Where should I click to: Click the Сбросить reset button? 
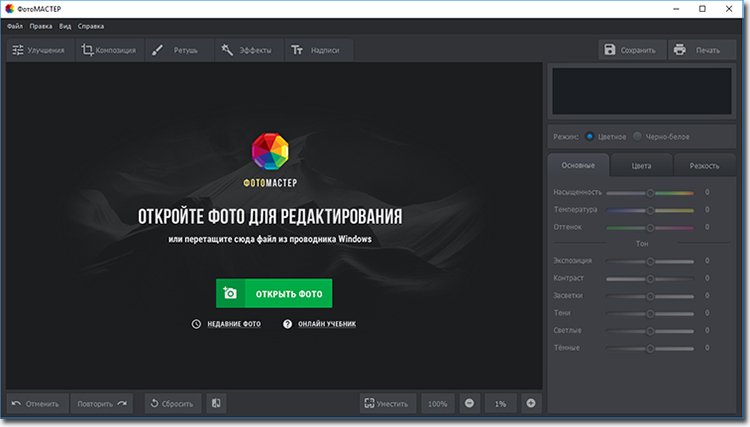point(172,404)
